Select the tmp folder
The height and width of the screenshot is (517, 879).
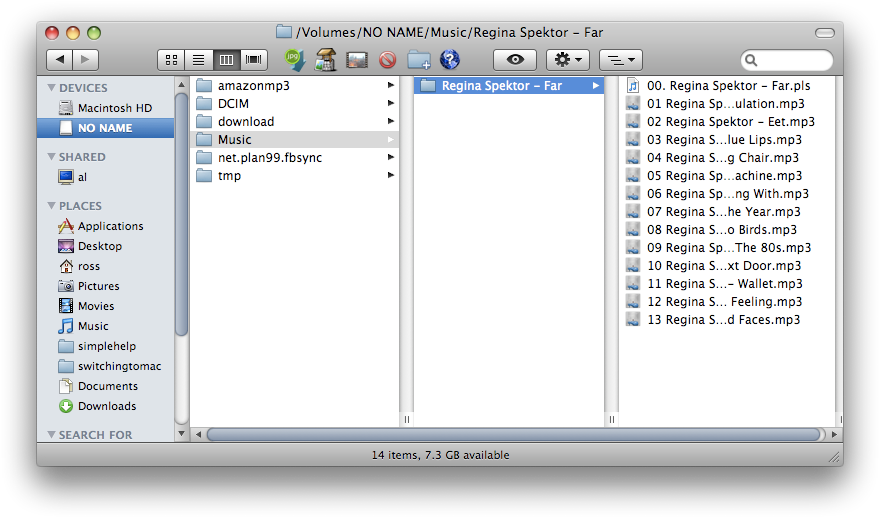295,176
